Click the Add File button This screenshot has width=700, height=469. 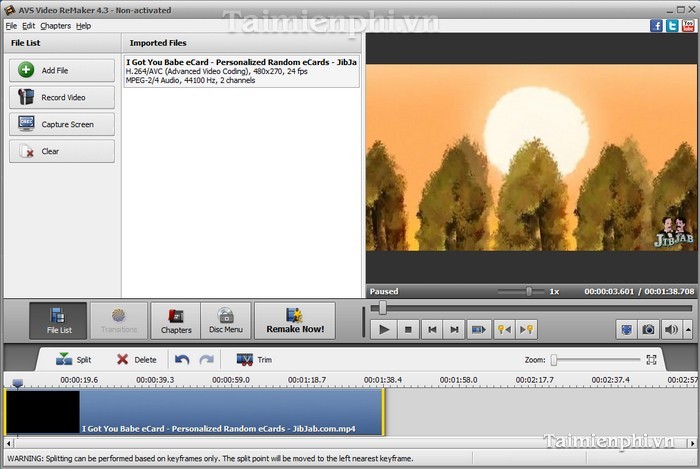[x=62, y=71]
